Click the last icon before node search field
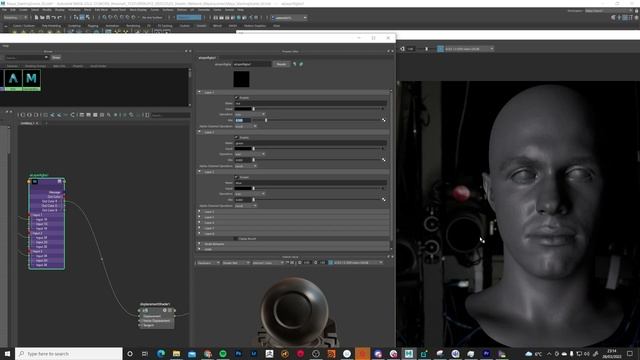 (147, 115)
